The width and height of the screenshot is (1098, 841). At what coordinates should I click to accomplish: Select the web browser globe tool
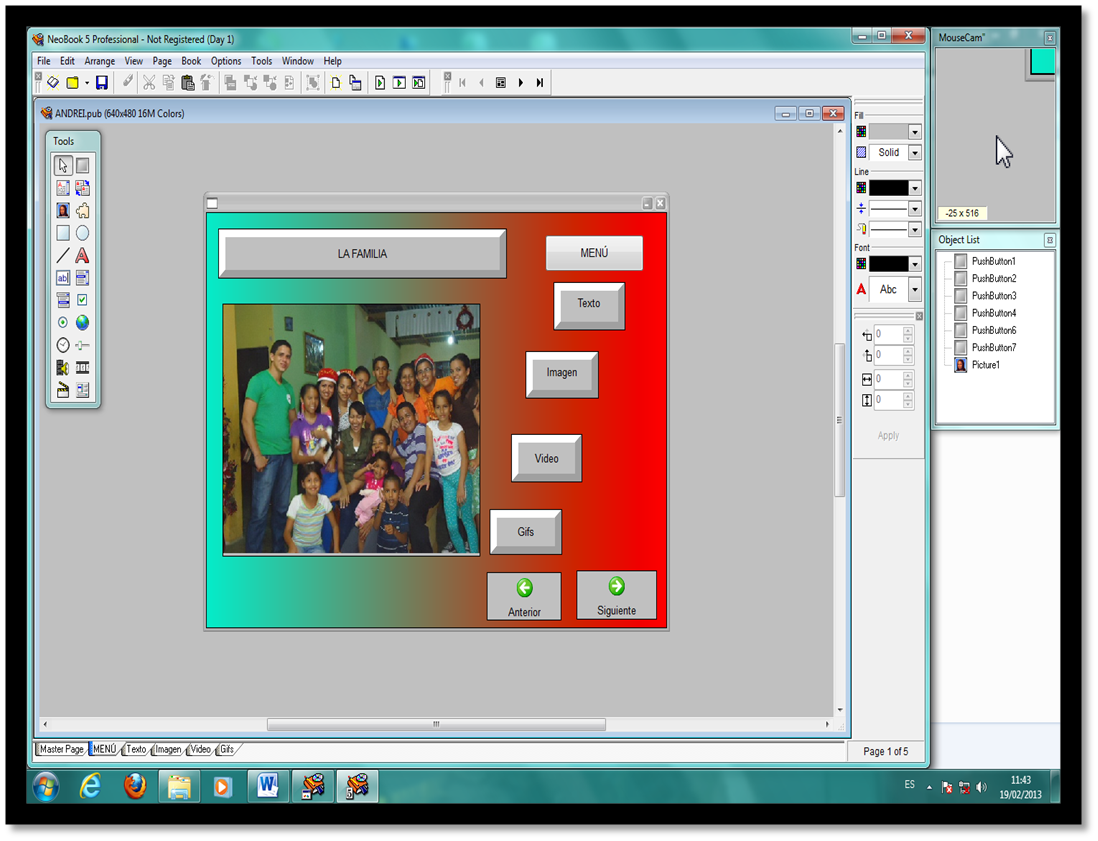click(82, 322)
